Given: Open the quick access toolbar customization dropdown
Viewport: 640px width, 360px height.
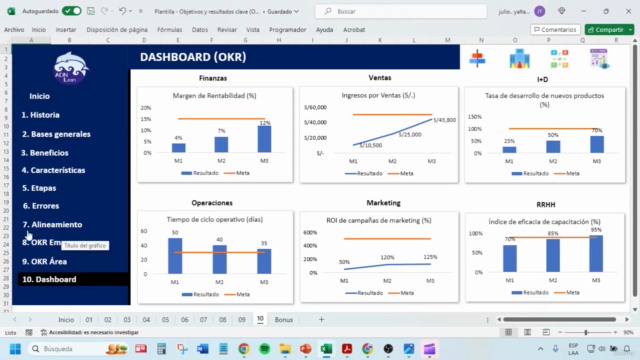Looking at the screenshot, I should point(140,11).
